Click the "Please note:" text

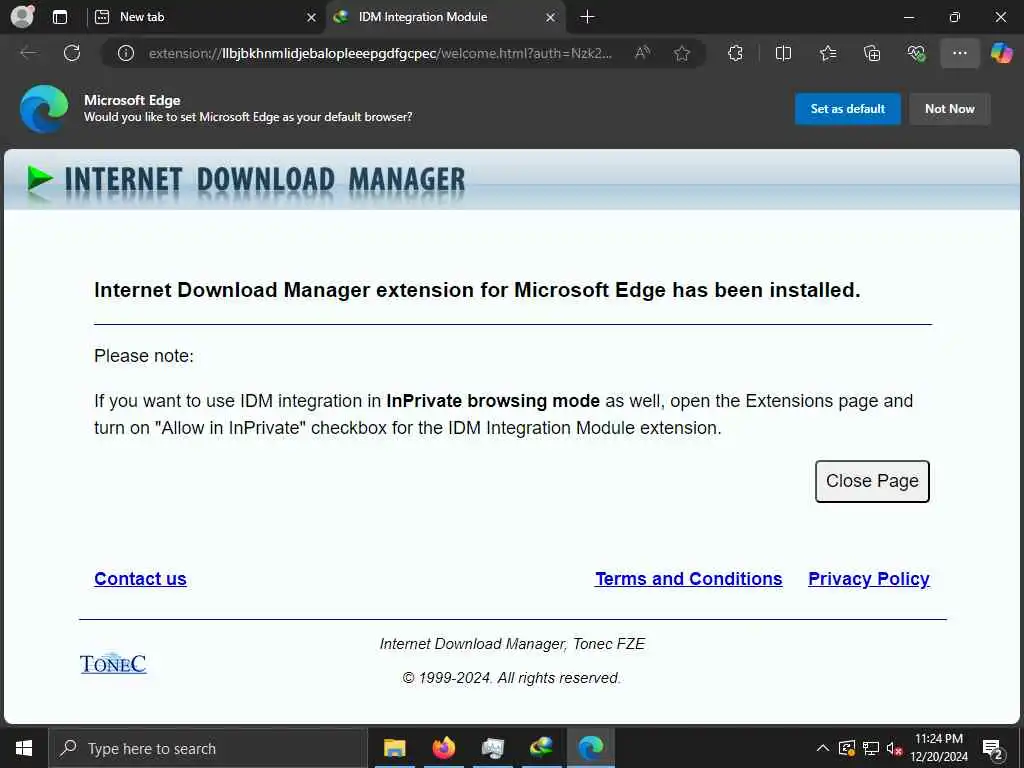click(x=144, y=356)
